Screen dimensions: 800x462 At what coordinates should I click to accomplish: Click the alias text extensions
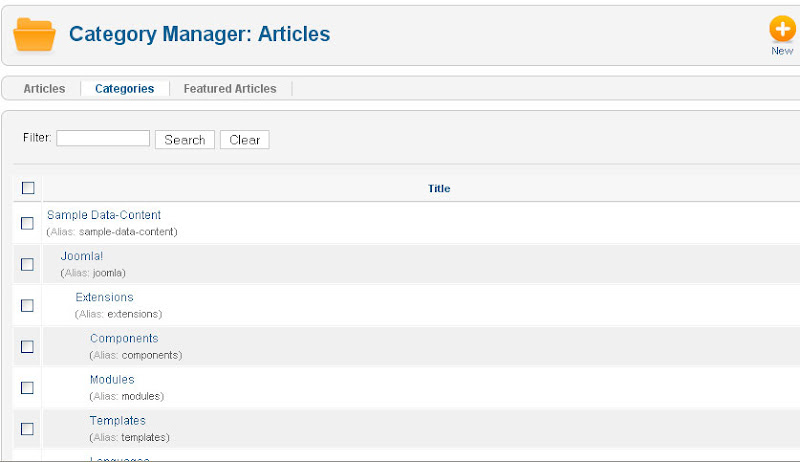pyautogui.click(x=133, y=314)
